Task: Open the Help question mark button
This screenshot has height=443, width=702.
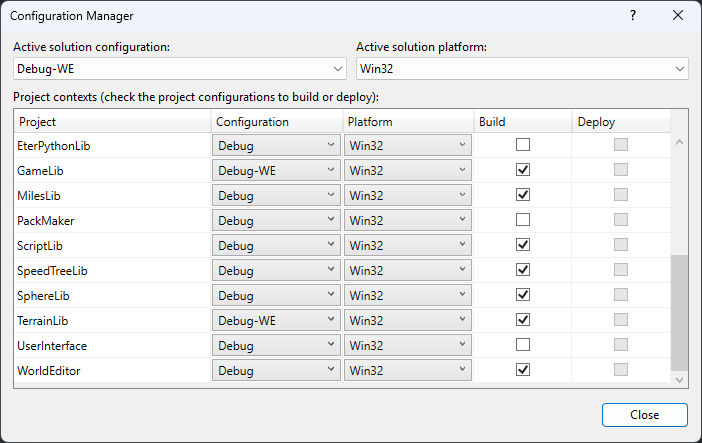Action: [x=632, y=16]
